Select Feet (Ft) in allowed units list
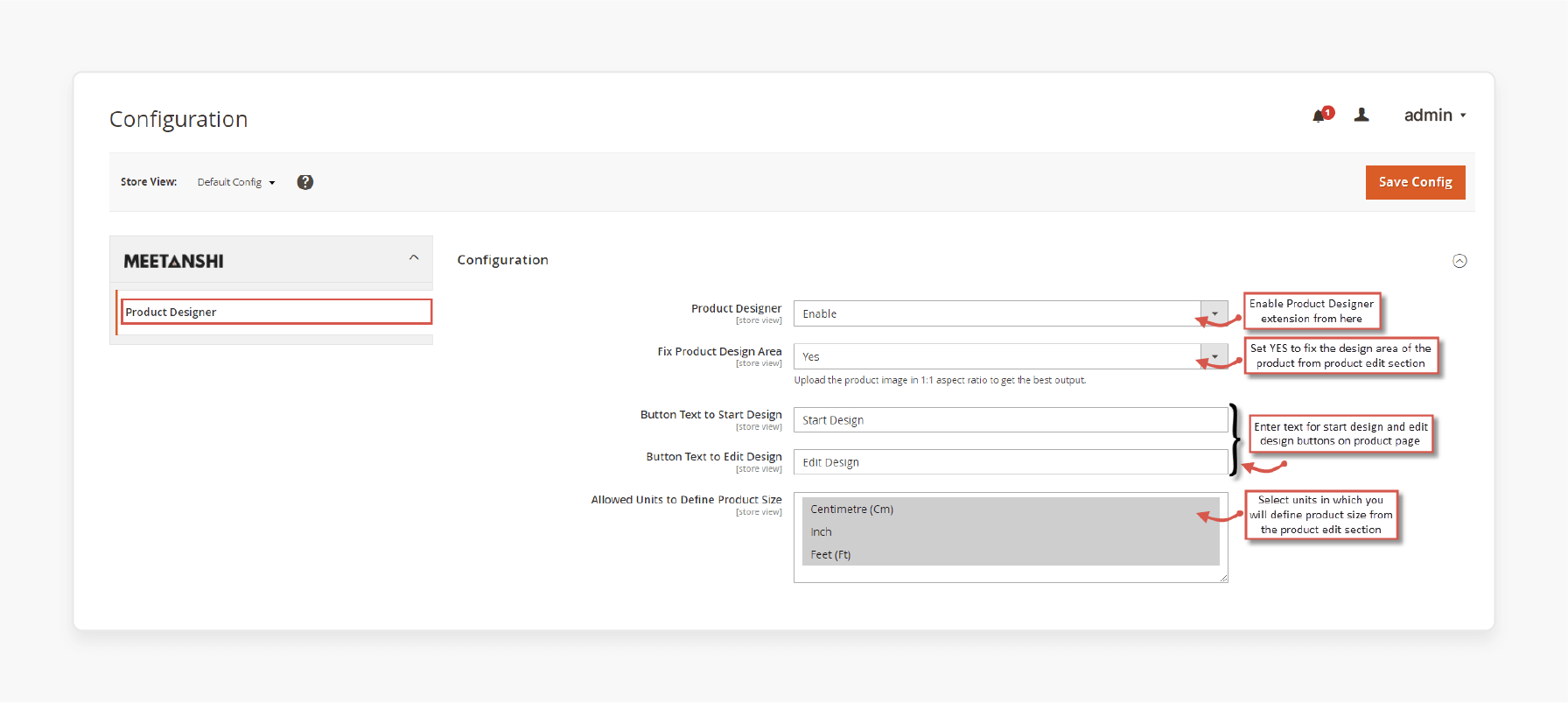The width and height of the screenshot is (1568, 703). point(1011,554)
